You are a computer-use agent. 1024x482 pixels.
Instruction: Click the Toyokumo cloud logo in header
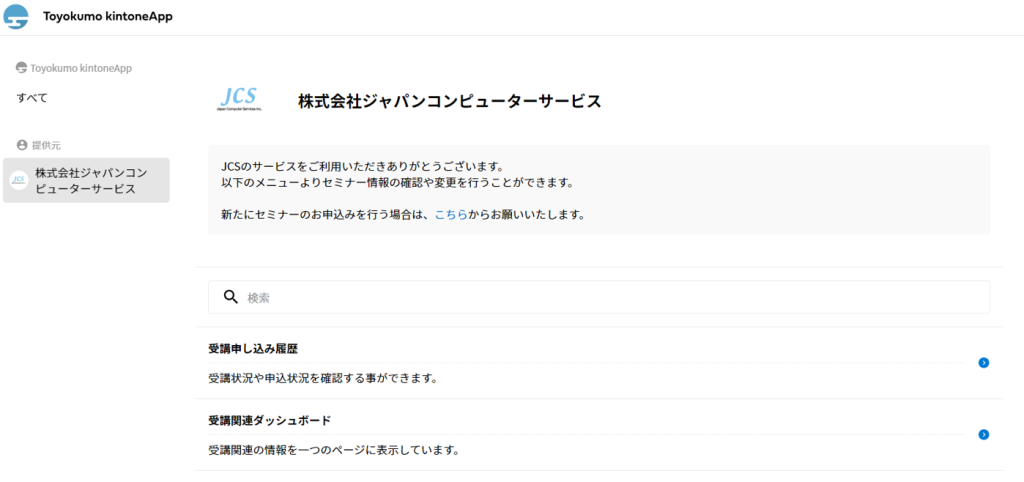pos(16,17)
